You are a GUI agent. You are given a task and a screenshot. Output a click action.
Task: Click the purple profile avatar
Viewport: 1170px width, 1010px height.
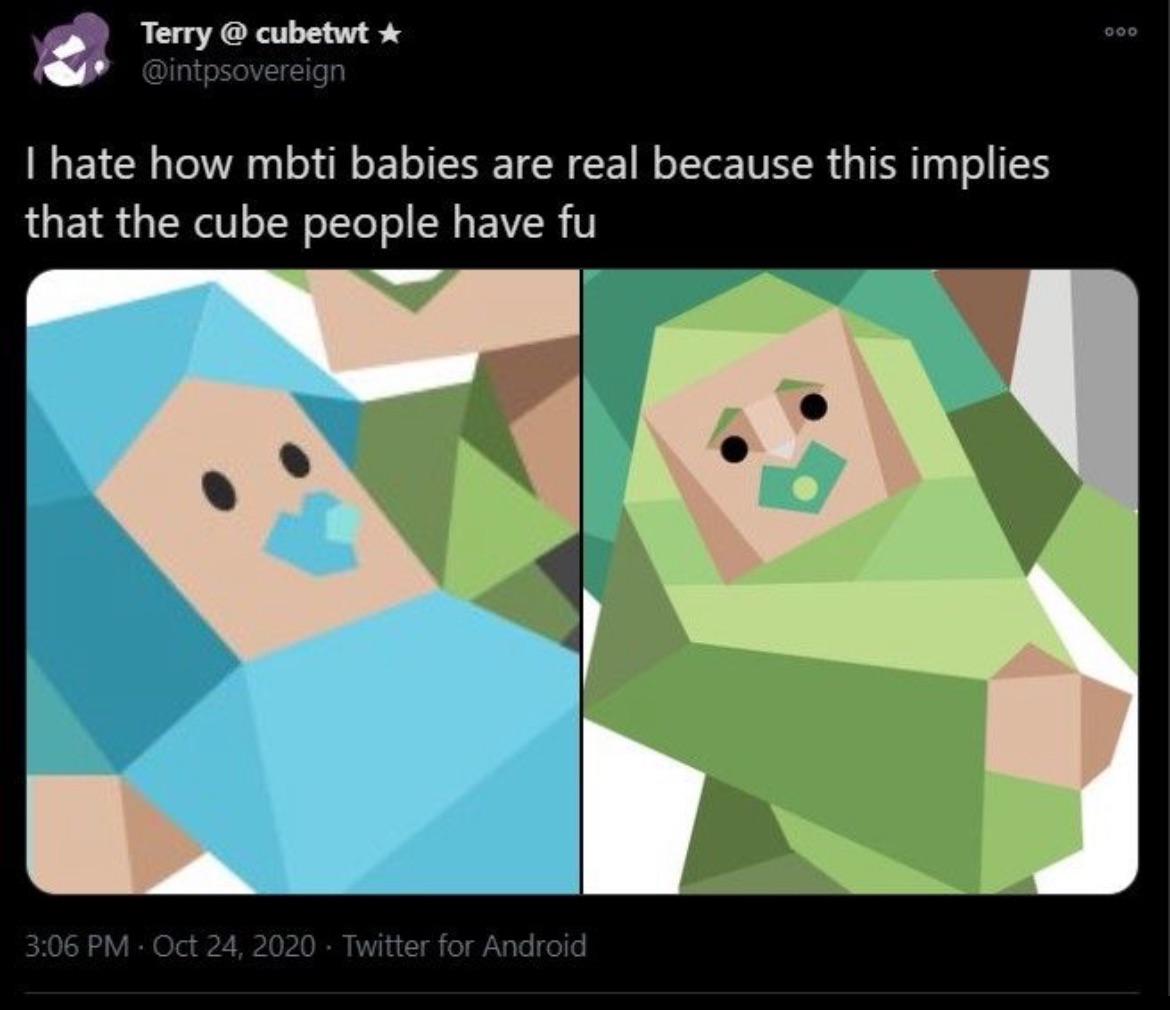point(70,52)
